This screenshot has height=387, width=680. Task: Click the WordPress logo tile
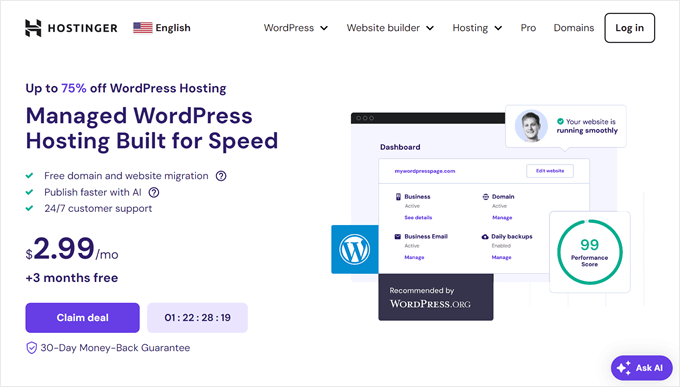[355, 249]
